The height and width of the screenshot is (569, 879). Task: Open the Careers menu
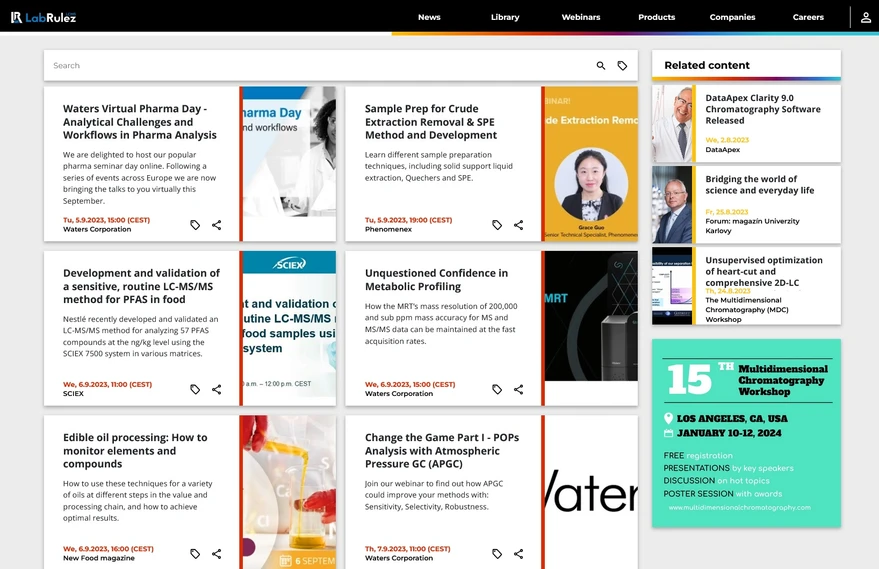(808, 17)
